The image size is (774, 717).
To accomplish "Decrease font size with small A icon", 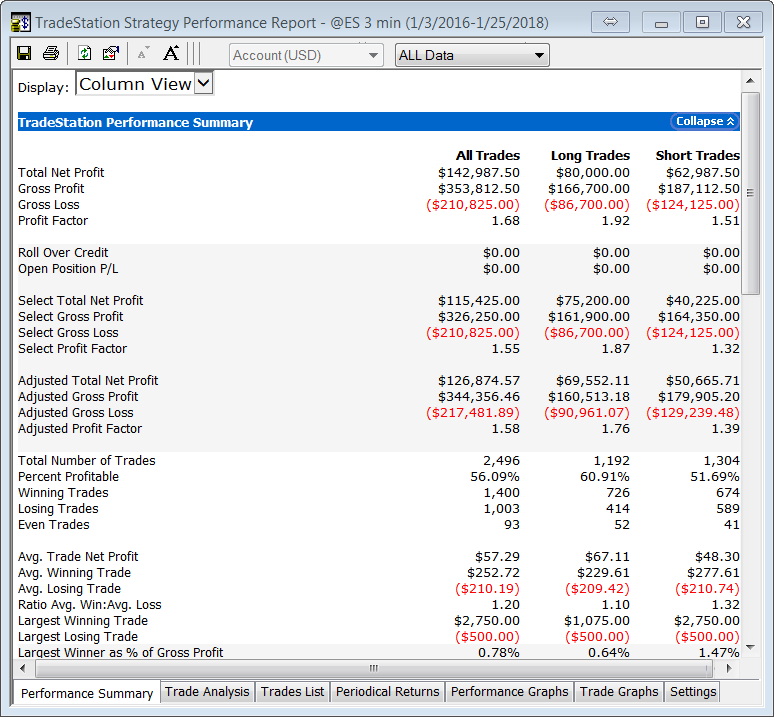I will (143, 54).
